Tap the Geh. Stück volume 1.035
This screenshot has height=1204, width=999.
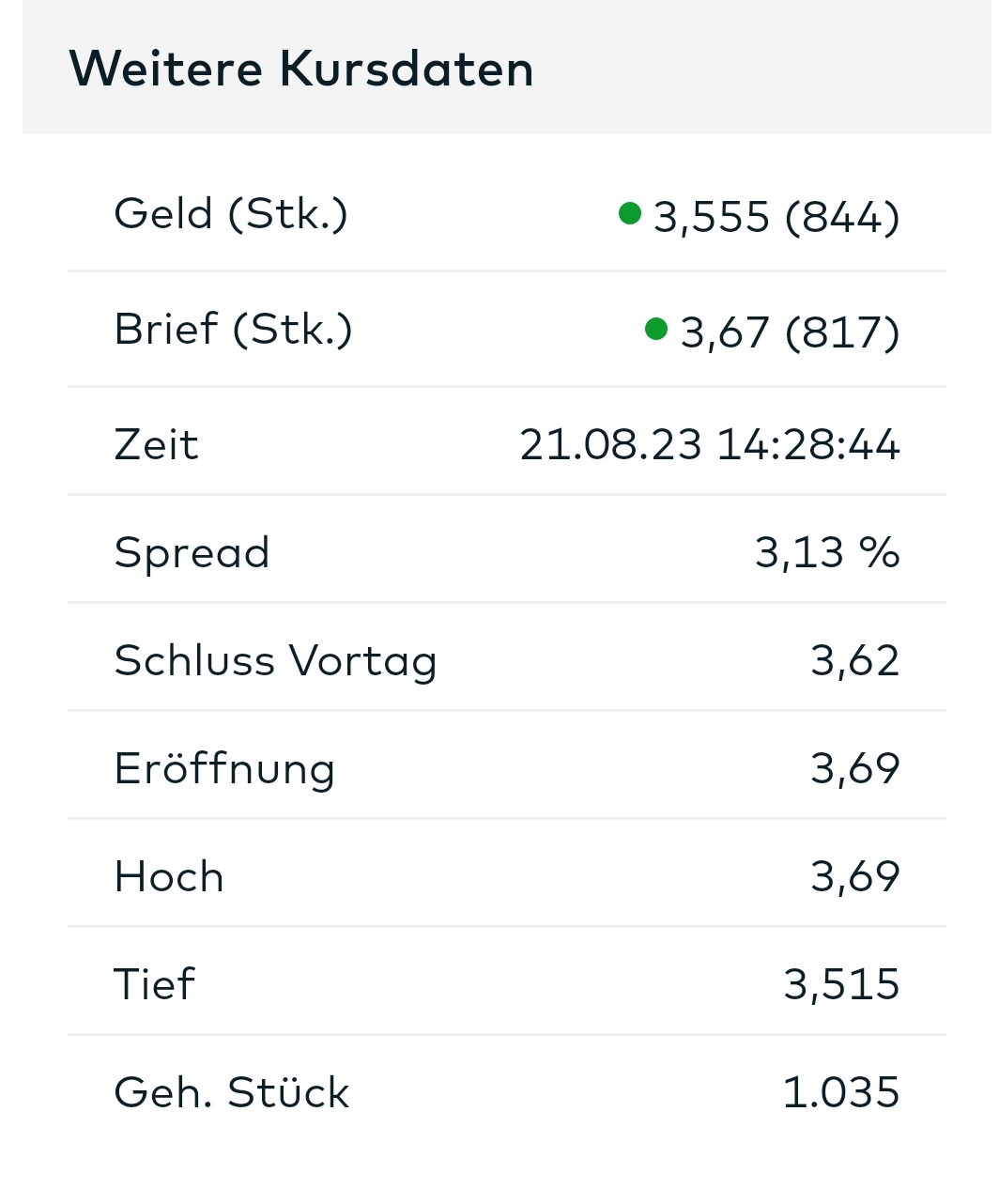[840, 1092]
